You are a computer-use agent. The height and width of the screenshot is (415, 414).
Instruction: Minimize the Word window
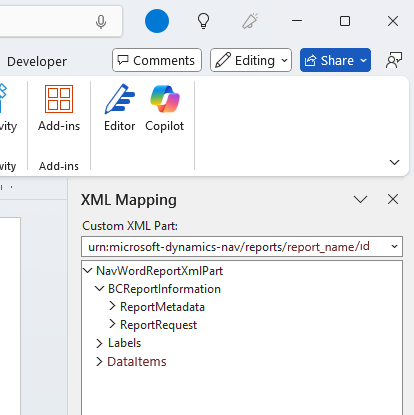(297, 21)
